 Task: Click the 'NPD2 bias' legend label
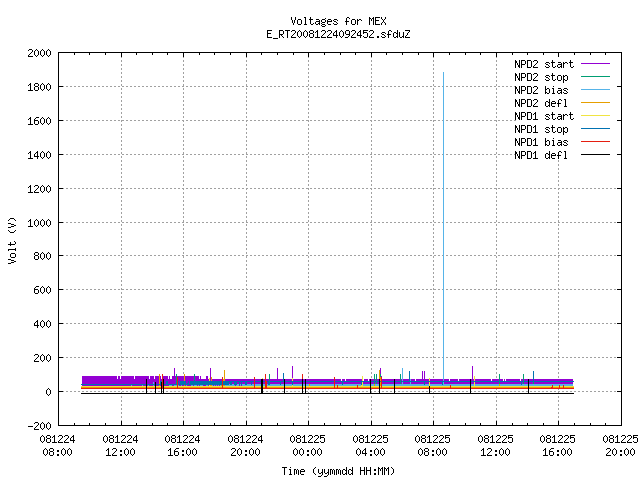pyautogui.click(x=541, y=90)
